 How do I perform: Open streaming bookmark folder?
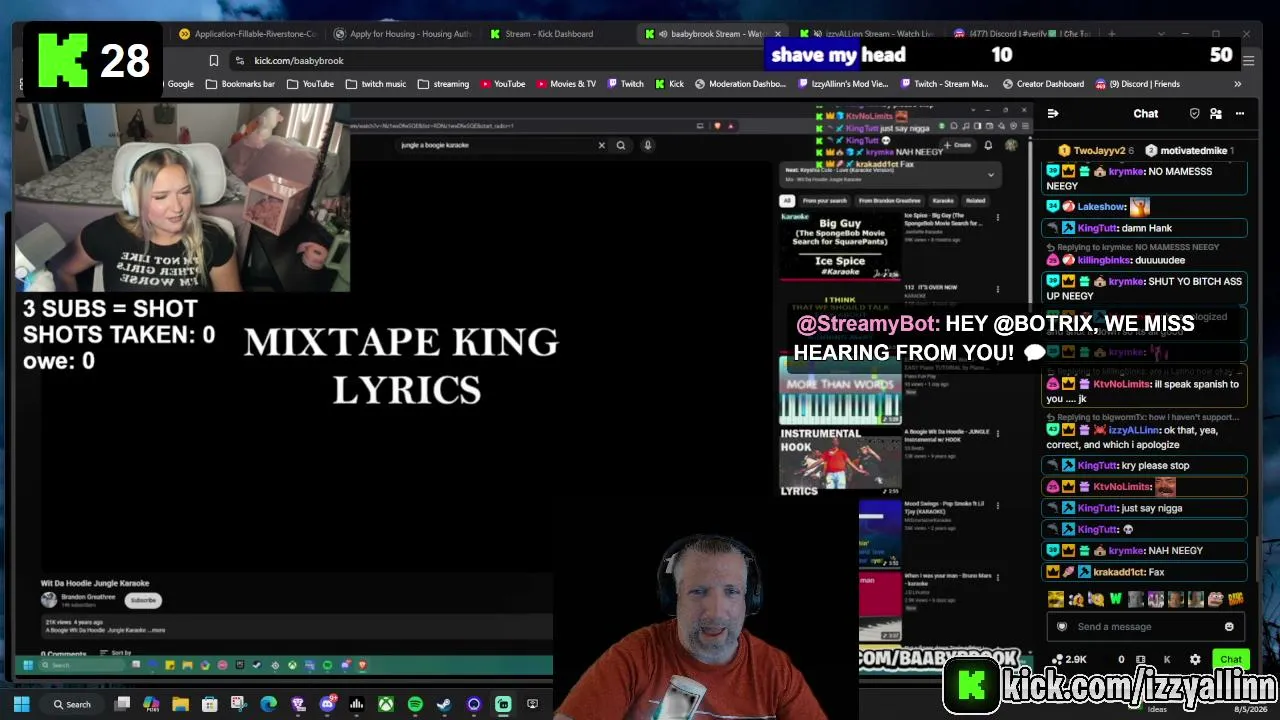[443, 84]
